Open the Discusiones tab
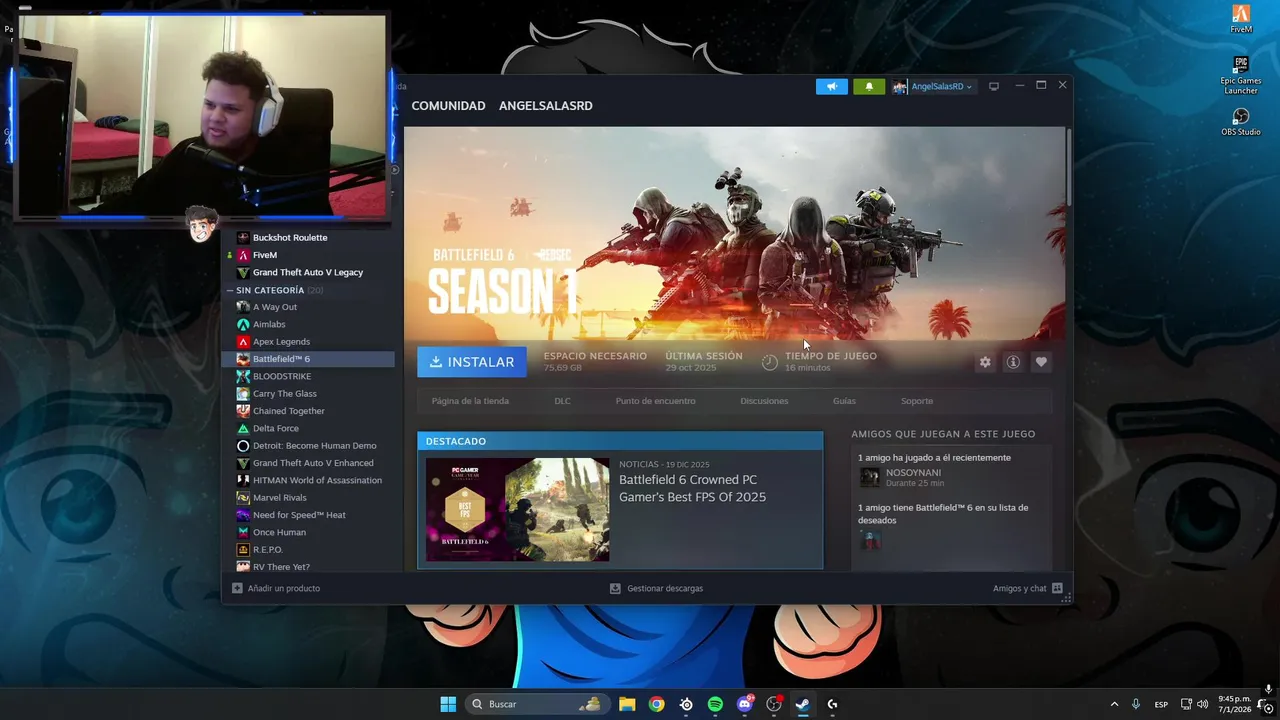This screenshot has height=720, width=1280. point(764,401)
